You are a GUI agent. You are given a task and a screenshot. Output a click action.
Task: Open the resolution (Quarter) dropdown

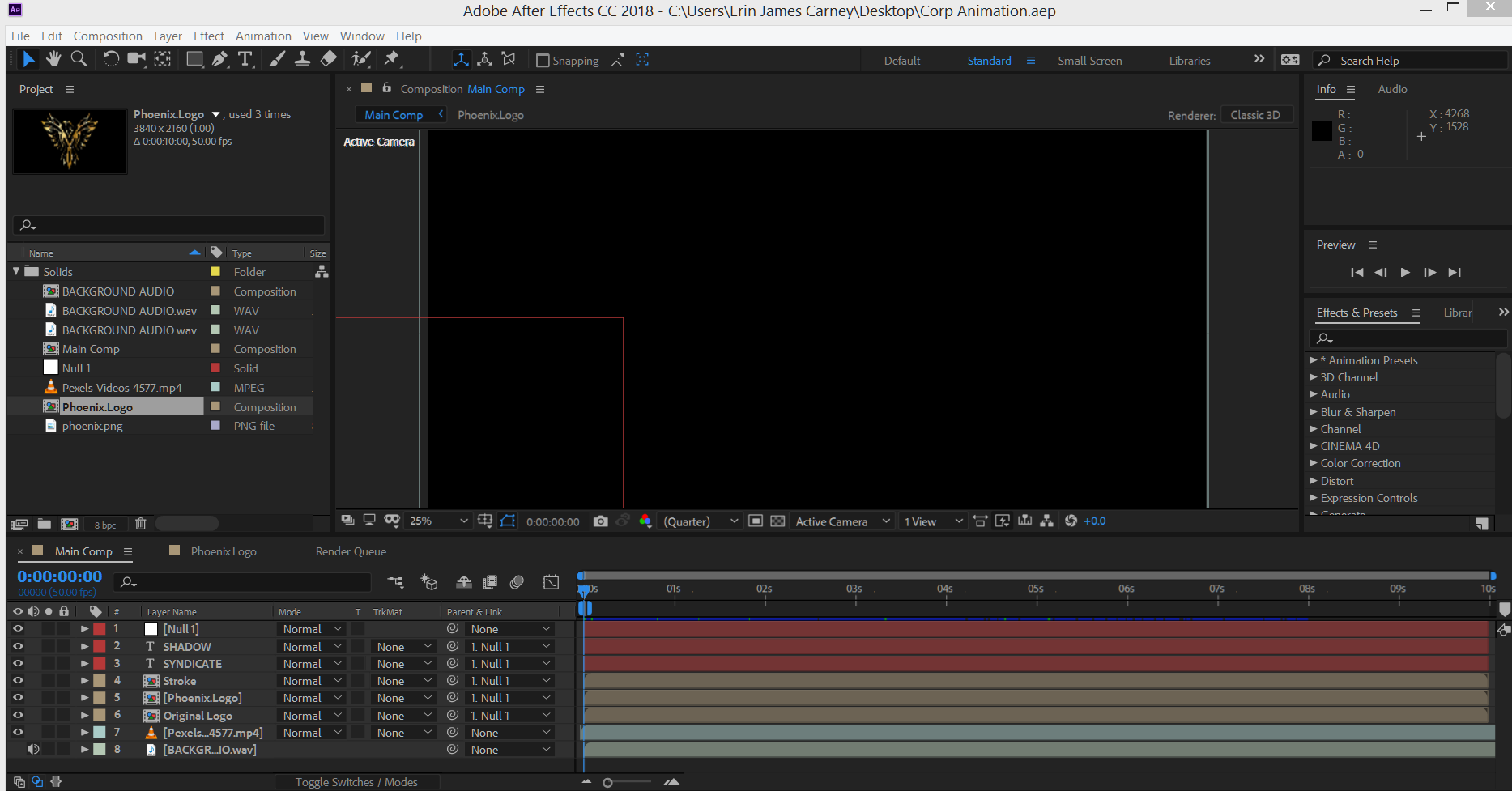[701, 521]
